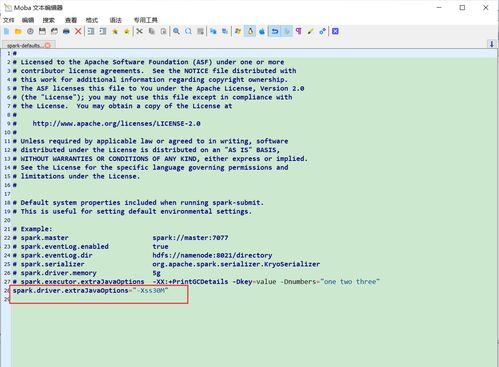Toggle show all characters with the pilcrow icon
The height and width of the screenshot is (367, 499).
(x=299, y=31)
